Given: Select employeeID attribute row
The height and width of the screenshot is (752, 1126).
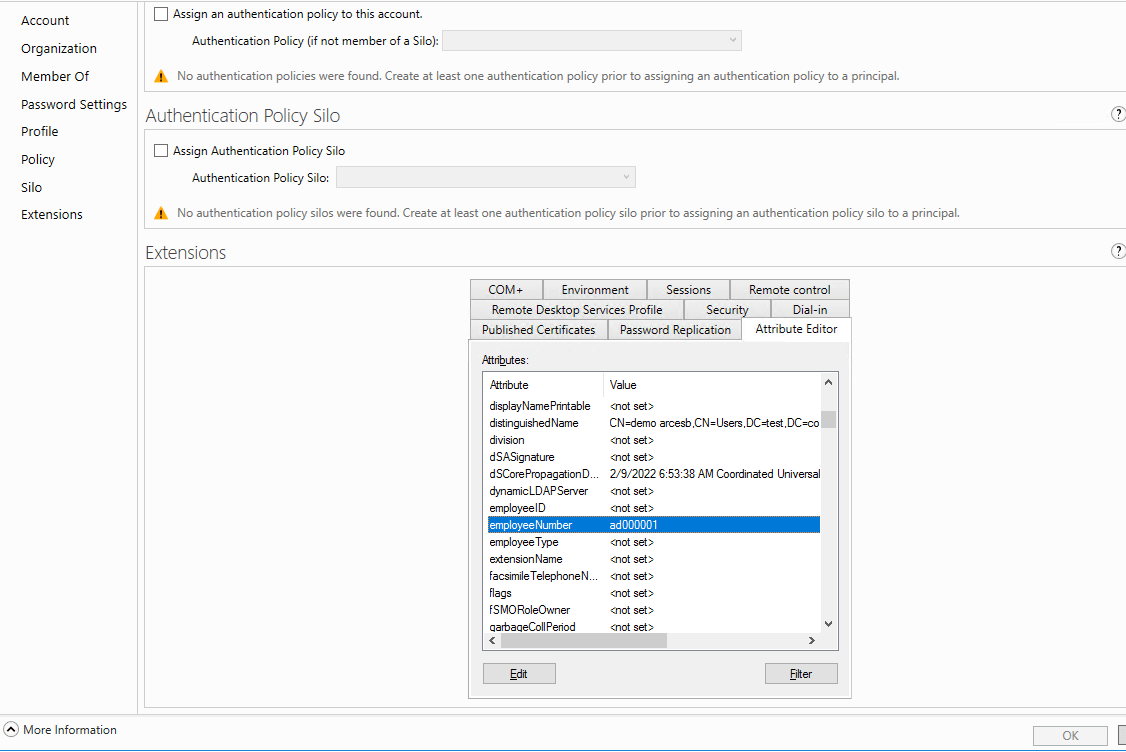Looking at the screenshot, I should pos(653,508).
